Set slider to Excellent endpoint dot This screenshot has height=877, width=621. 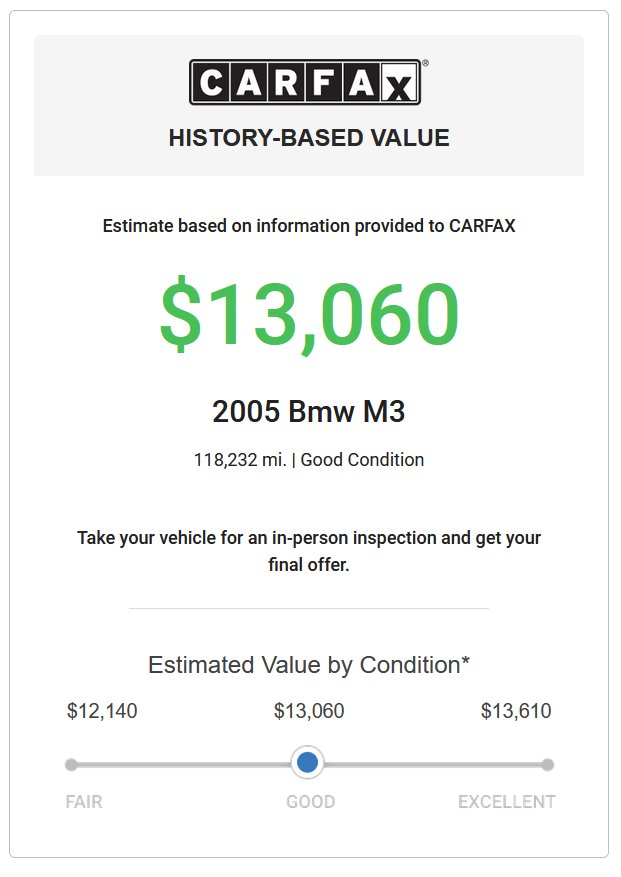(548, 765)
